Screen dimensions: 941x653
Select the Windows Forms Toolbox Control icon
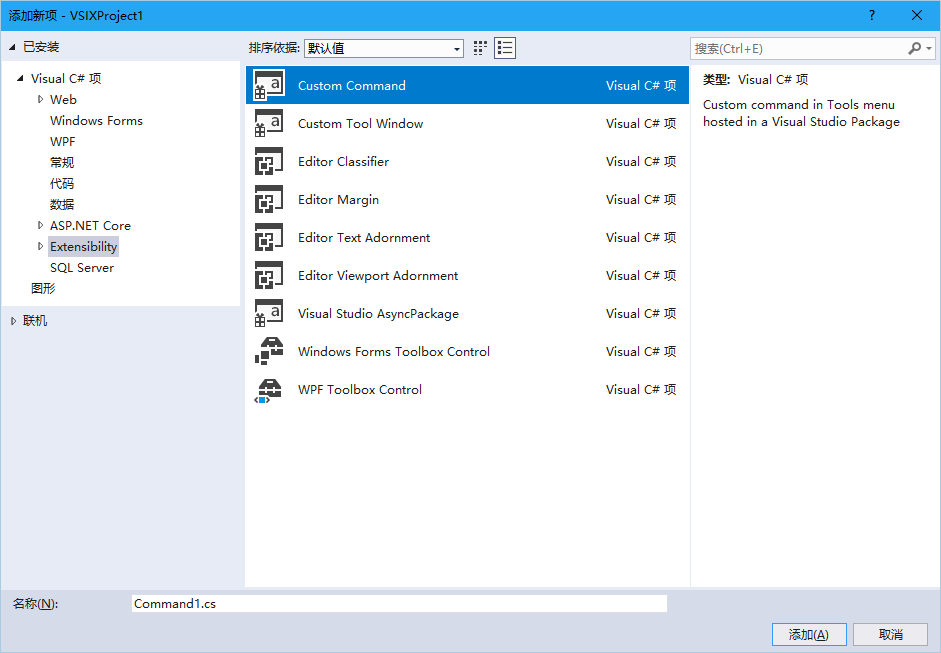pos(268,351)
